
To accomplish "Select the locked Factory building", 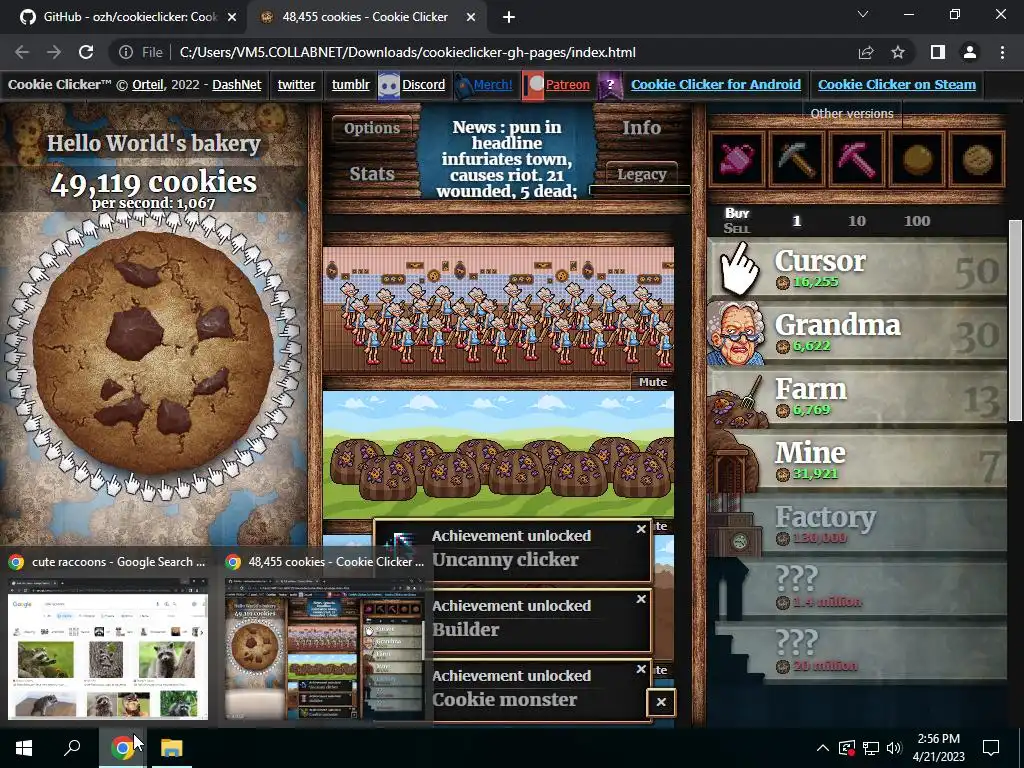I will [857, 525].
